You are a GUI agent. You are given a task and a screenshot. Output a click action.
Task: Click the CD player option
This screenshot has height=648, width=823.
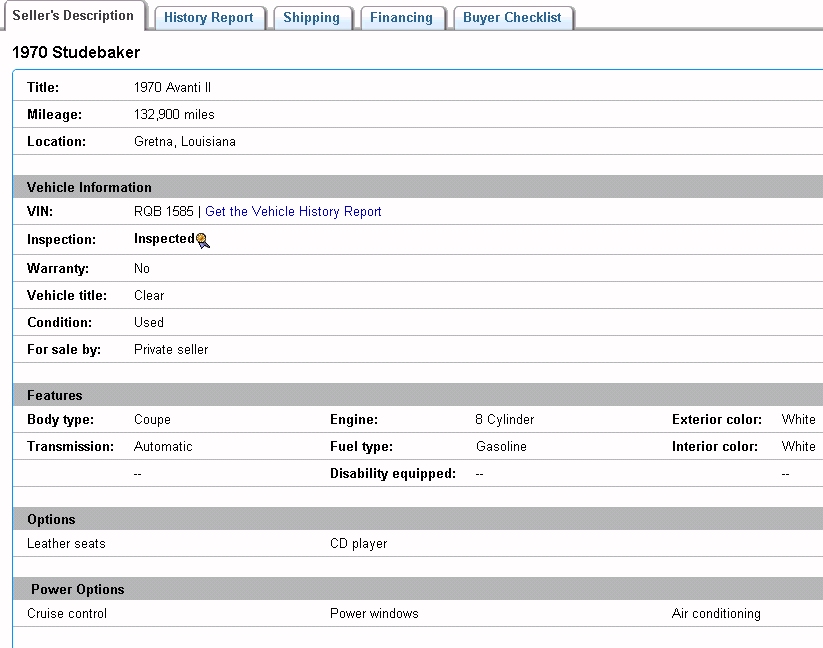point(358,544)
